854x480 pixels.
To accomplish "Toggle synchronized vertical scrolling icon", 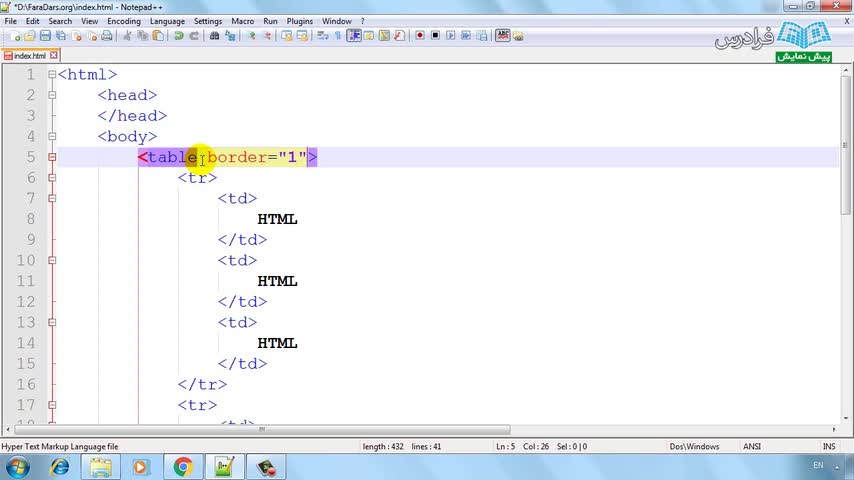I will pyautogui.click(x=286, y=36).
